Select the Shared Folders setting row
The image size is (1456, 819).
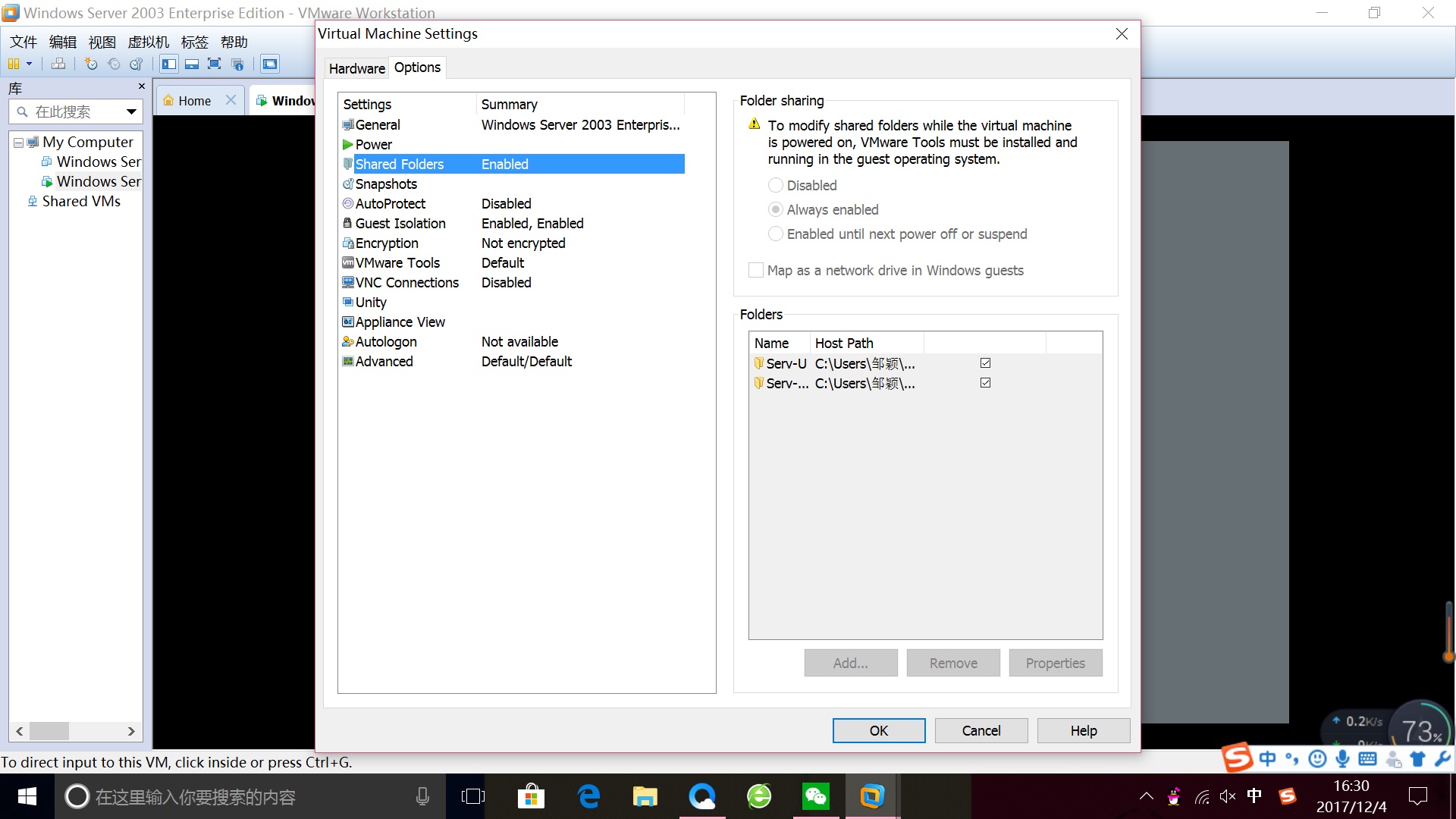pos(513,165)
